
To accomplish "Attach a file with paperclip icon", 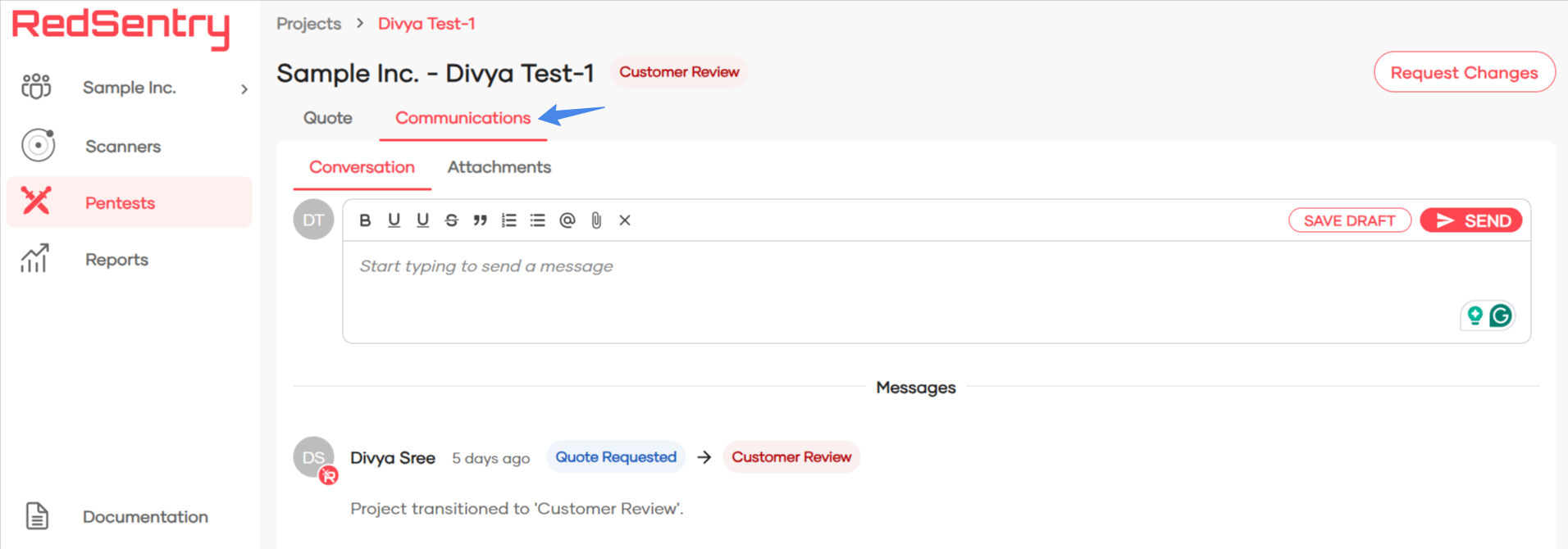I will coord(596,220).
